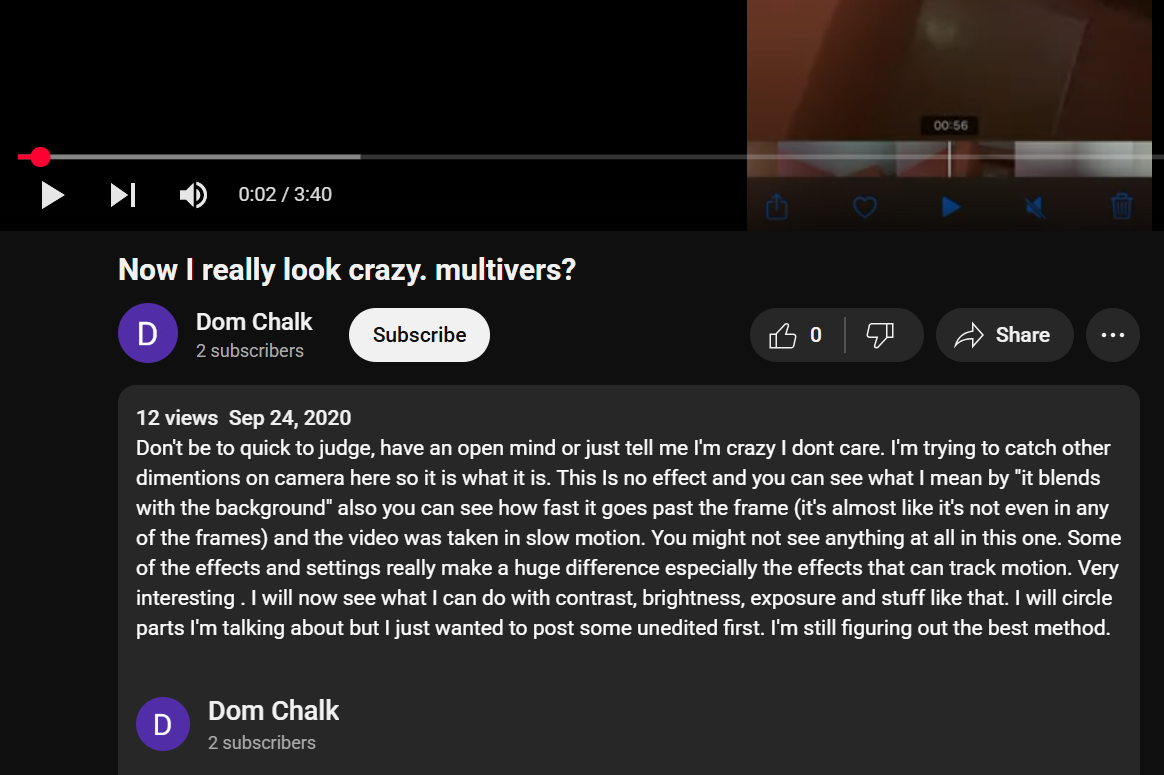1164x775 pixels.
Task: Click the share icon in video frame
Action: pos(776,206)
